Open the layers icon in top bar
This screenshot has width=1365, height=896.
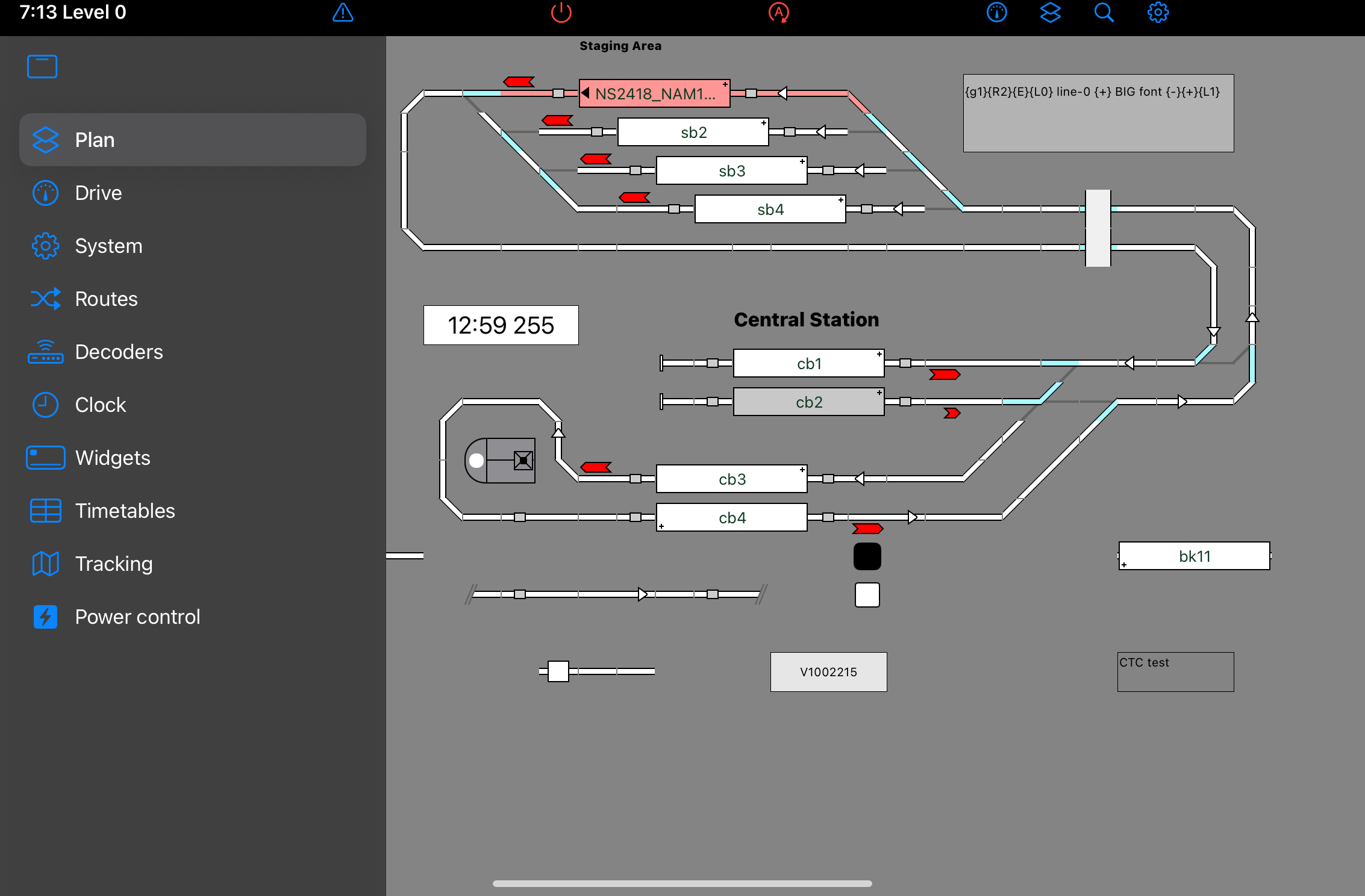tap(1050, 13)
